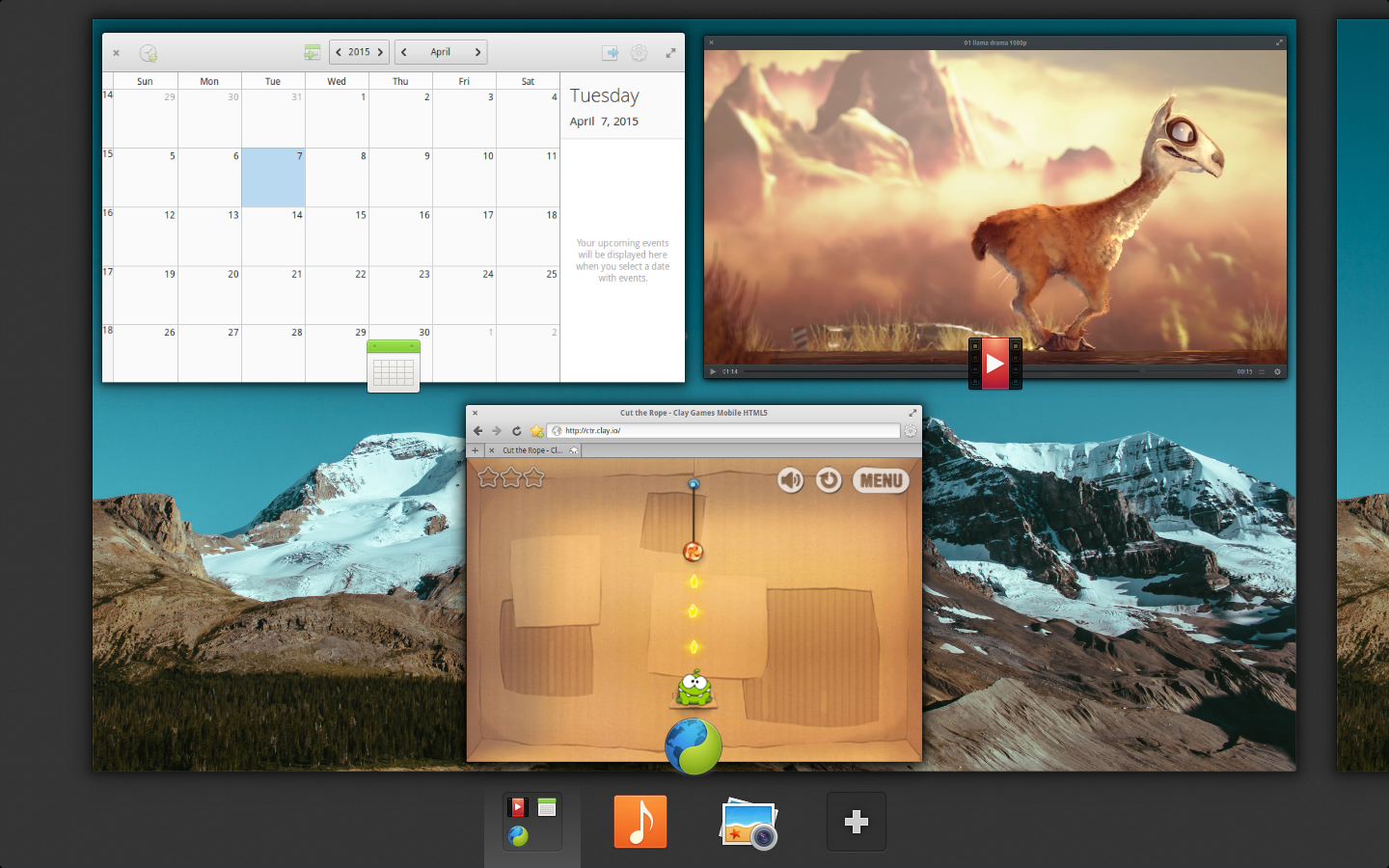Screen dimensions: 1389x868
Task: Click the rope anchor pin in the game
Action: (x=694, y=483)
